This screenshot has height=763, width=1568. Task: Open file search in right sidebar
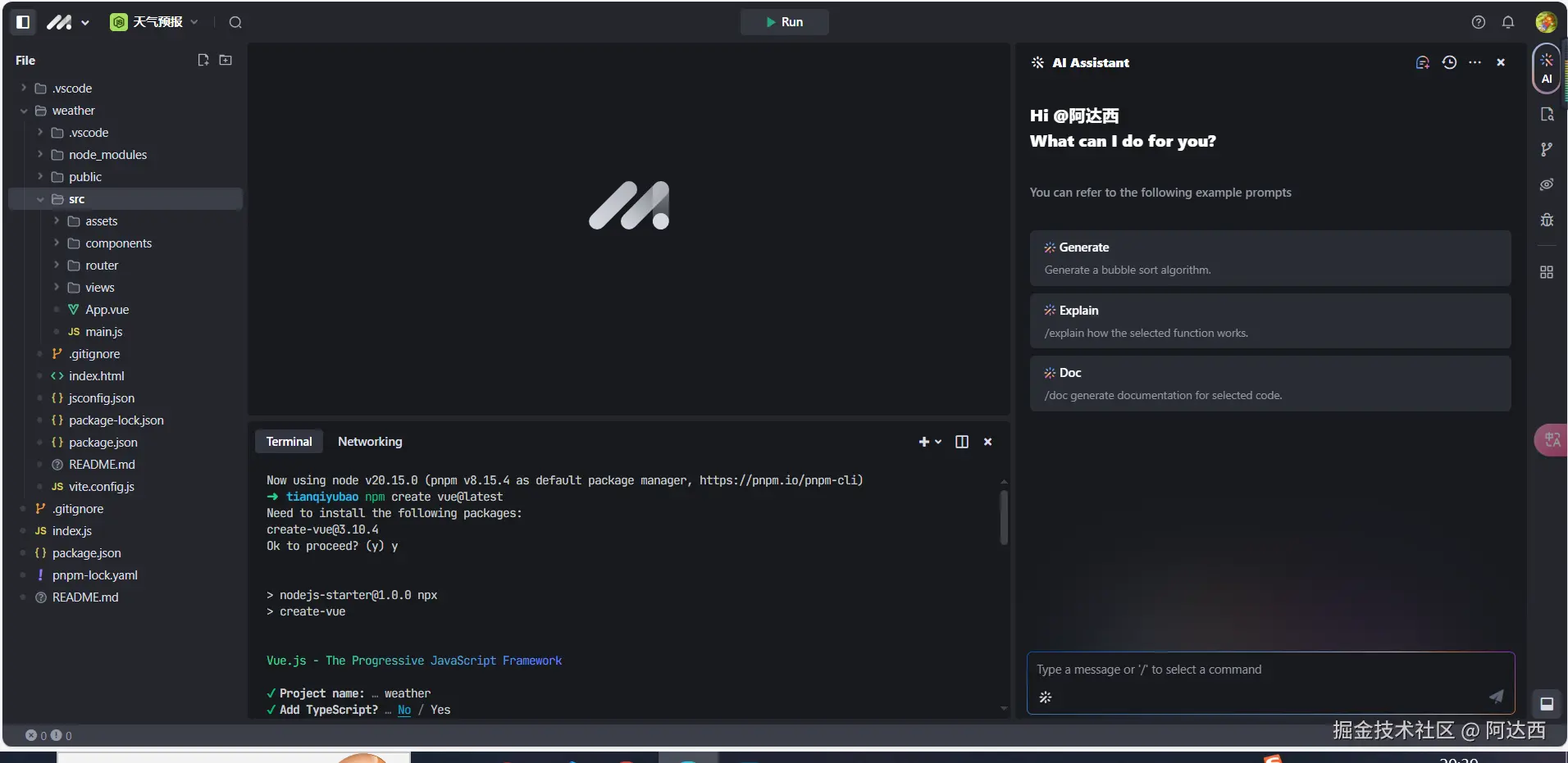(1547, 114)
